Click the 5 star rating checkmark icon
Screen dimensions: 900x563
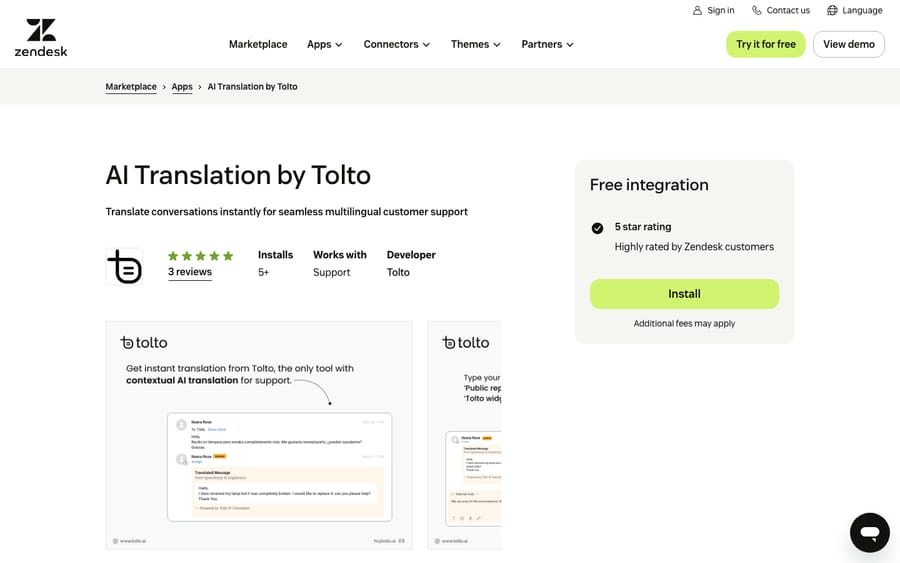click(597, 228)
